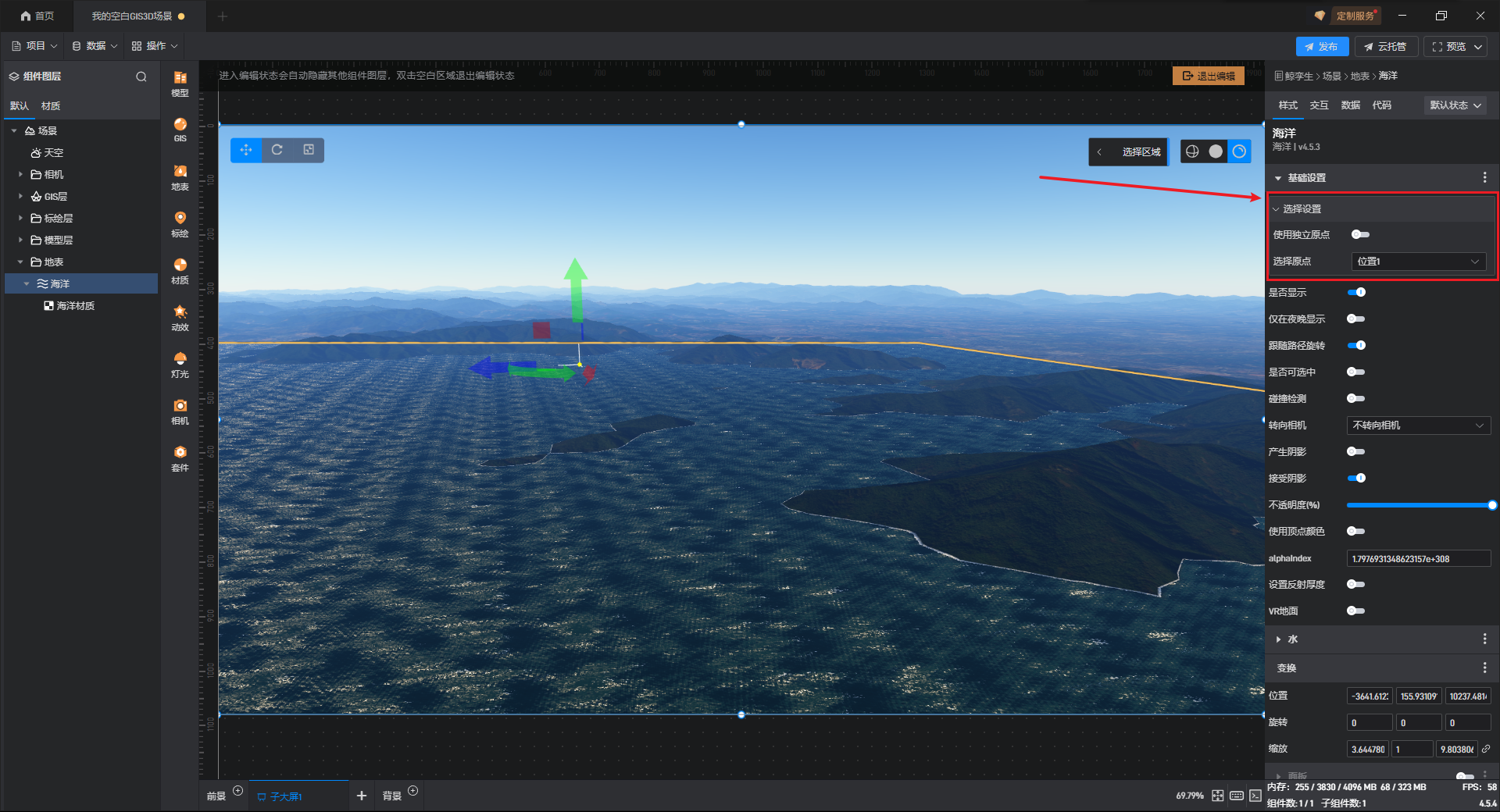The height and width of the screenshot is (812, 1500).
Task: Toggle the scale ratio lock icon
Action: click(x=1486, y=749)
